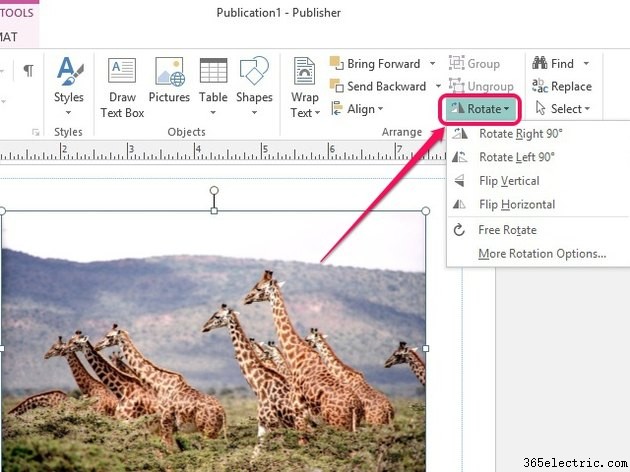Click the Replace icon
630x472 pixels.
point(540,86)
